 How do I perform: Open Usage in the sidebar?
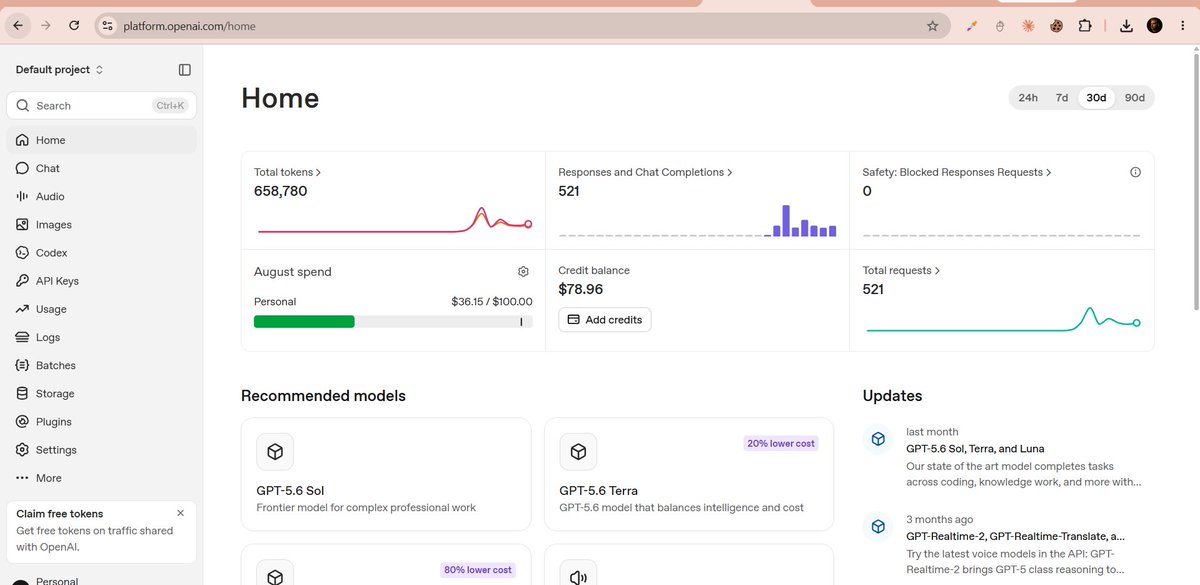tap(102, 309)
